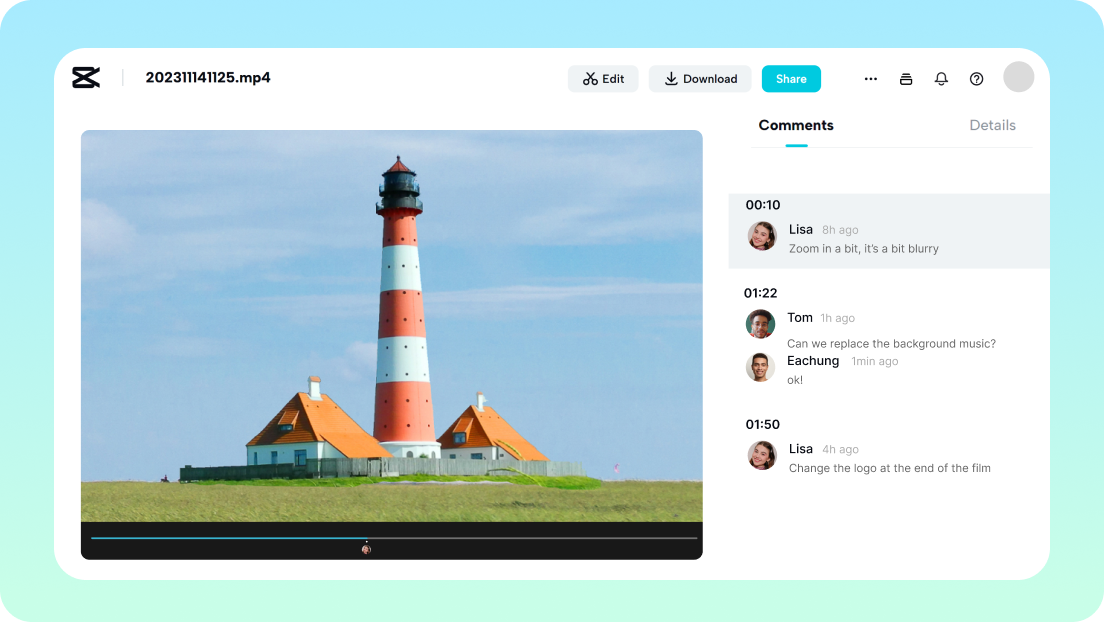Jump to timestamp 01:50
1104x622 pixels.
tap(763, 424)
